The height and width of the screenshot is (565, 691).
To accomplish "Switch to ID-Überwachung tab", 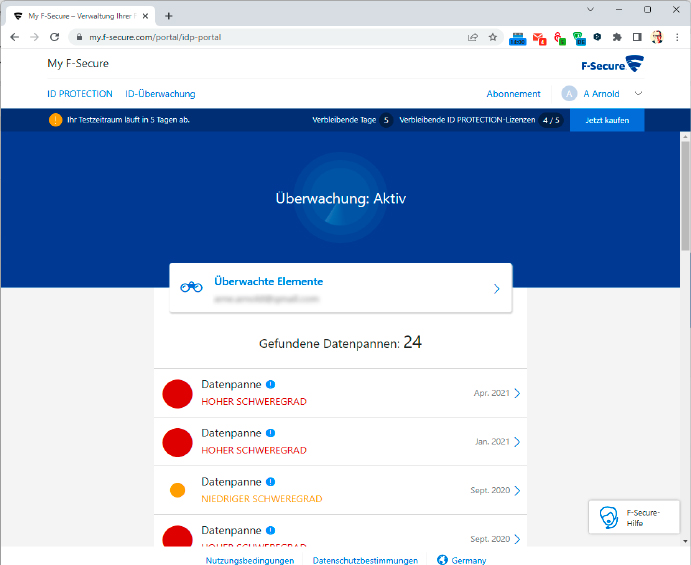I will [160, 94].
